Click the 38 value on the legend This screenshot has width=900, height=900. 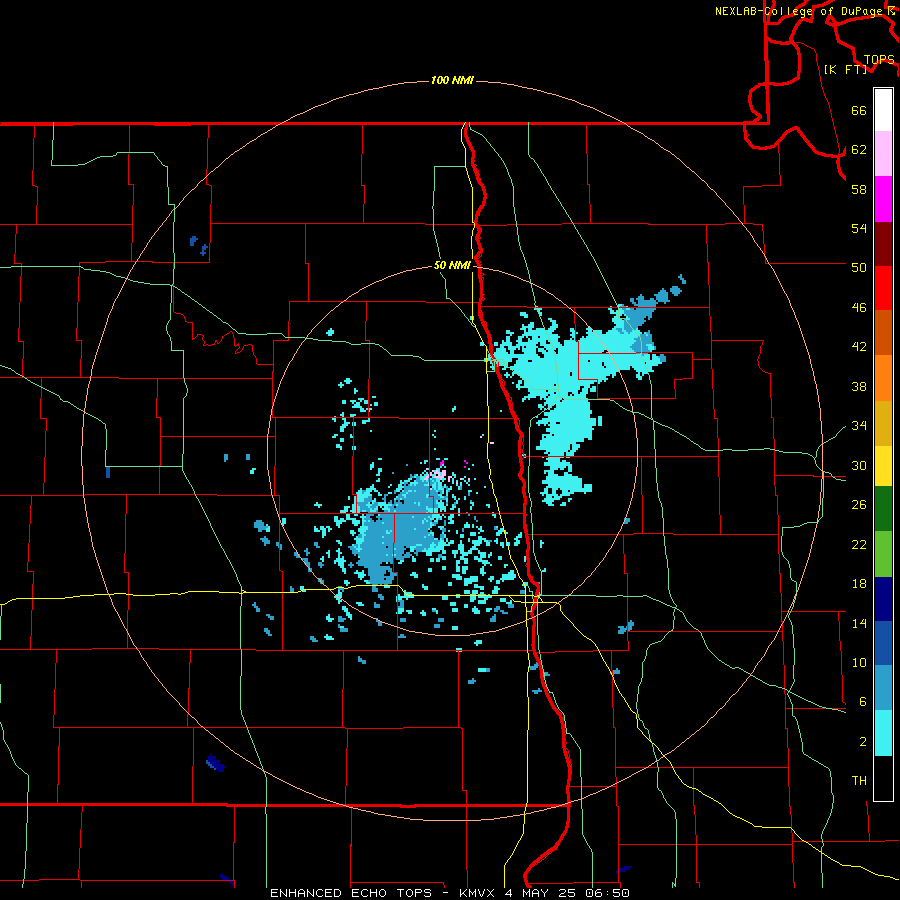pyautogui.click(x=859, y=386)
